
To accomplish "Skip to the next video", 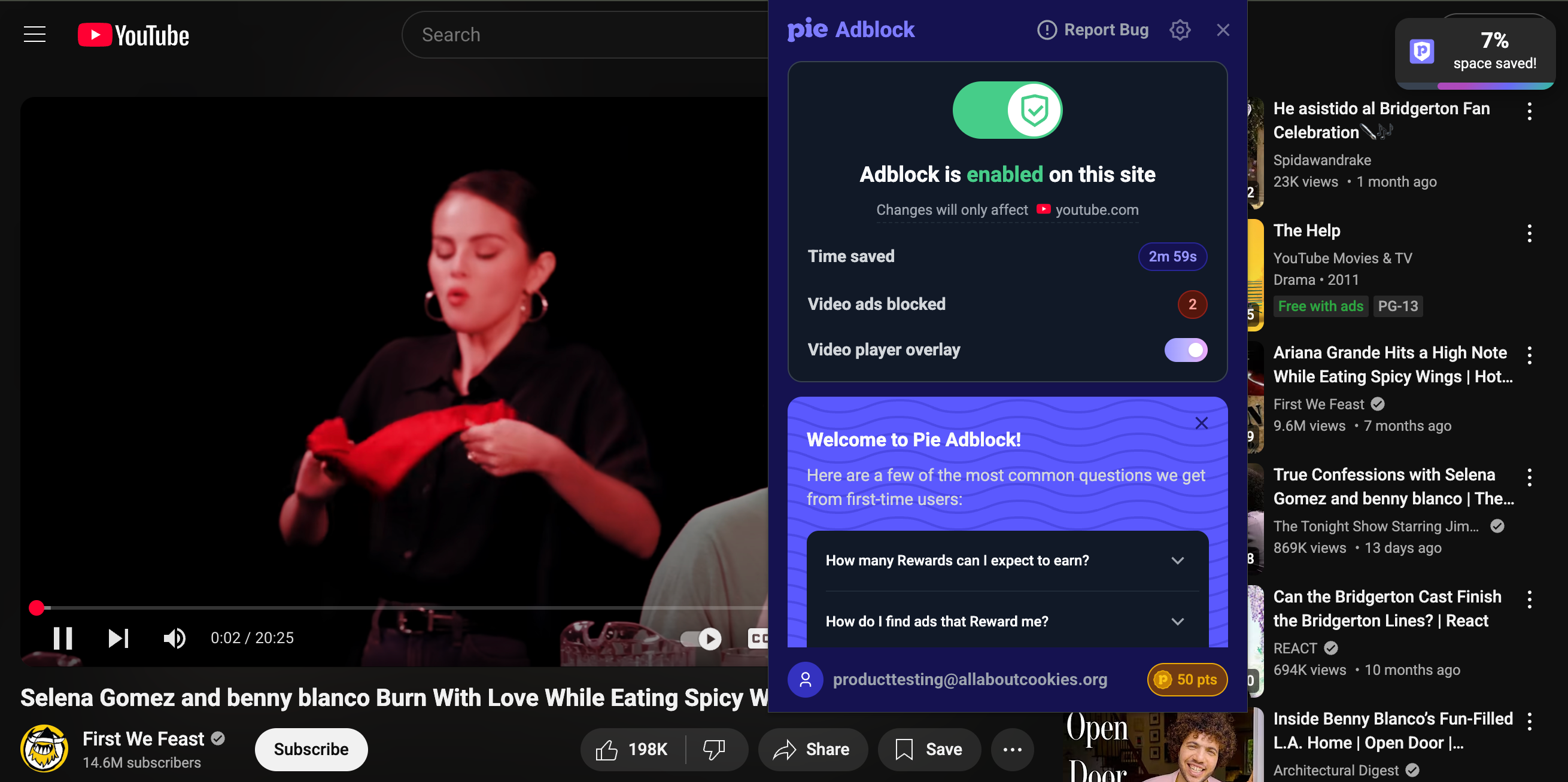I will pyautogui.click(x=118, y=638).
